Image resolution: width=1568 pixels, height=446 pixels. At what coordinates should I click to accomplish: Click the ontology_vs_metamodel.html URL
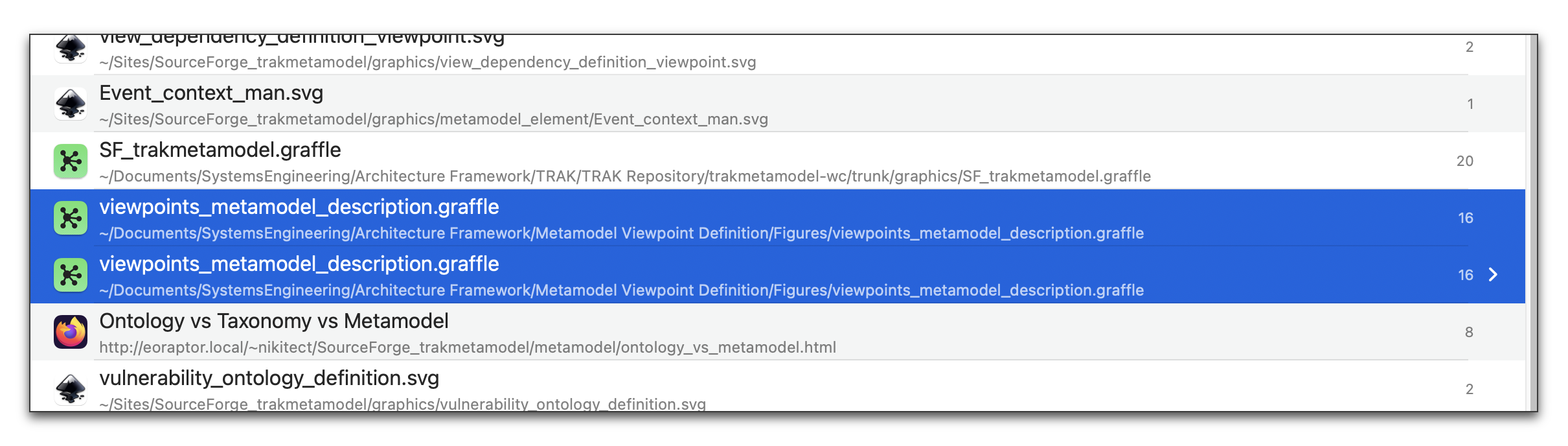(x=468, y=347)
